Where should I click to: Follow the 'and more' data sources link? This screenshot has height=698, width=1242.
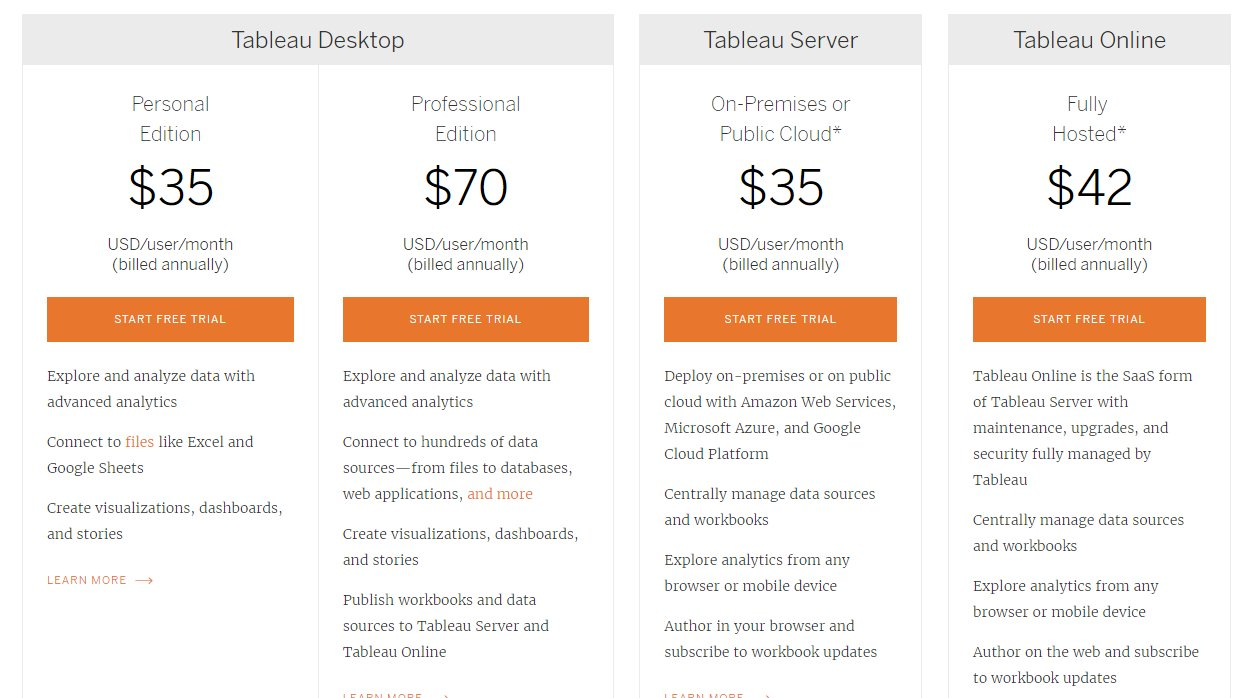click(500, 494)
